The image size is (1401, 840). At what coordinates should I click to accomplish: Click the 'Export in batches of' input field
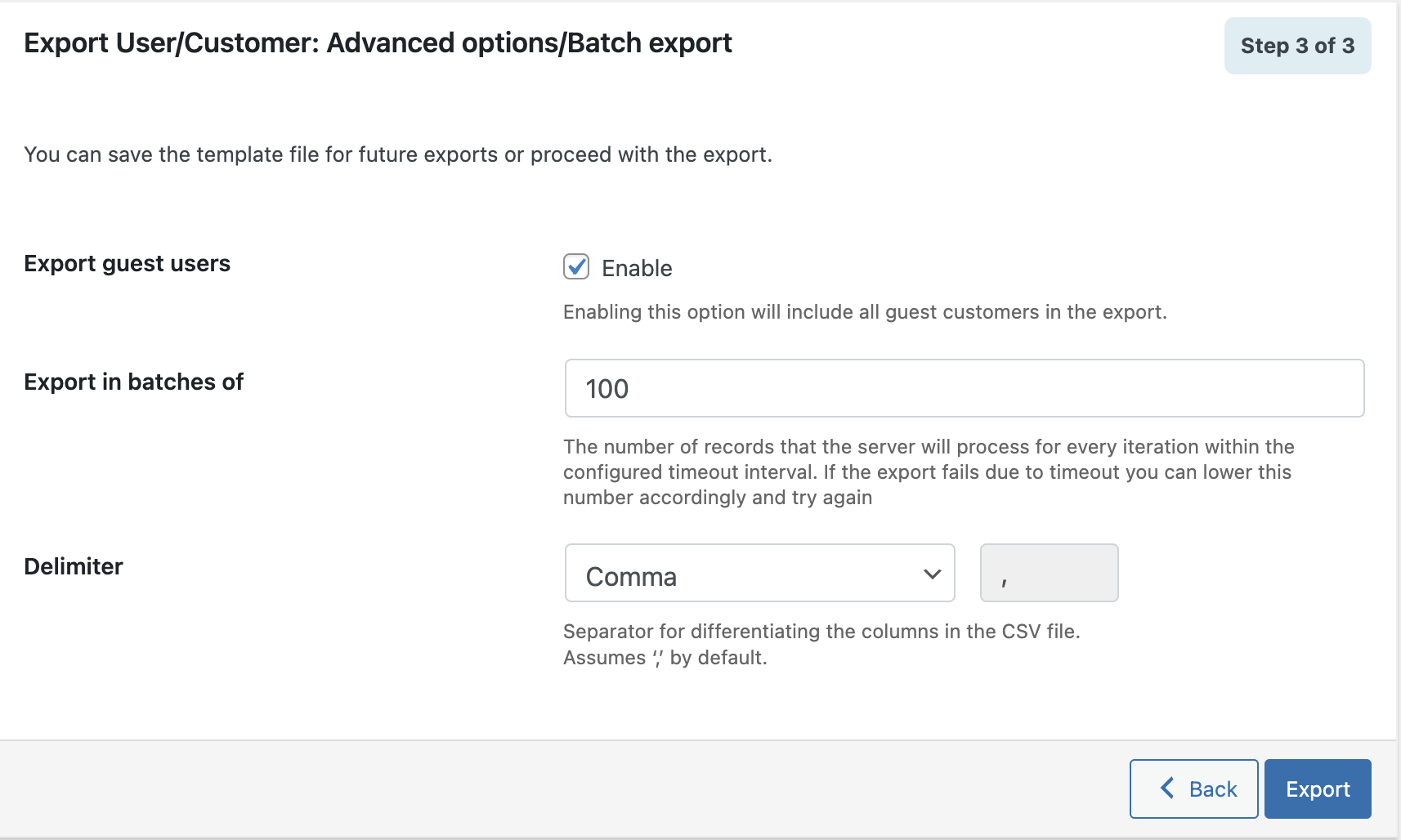coord(965,388)
